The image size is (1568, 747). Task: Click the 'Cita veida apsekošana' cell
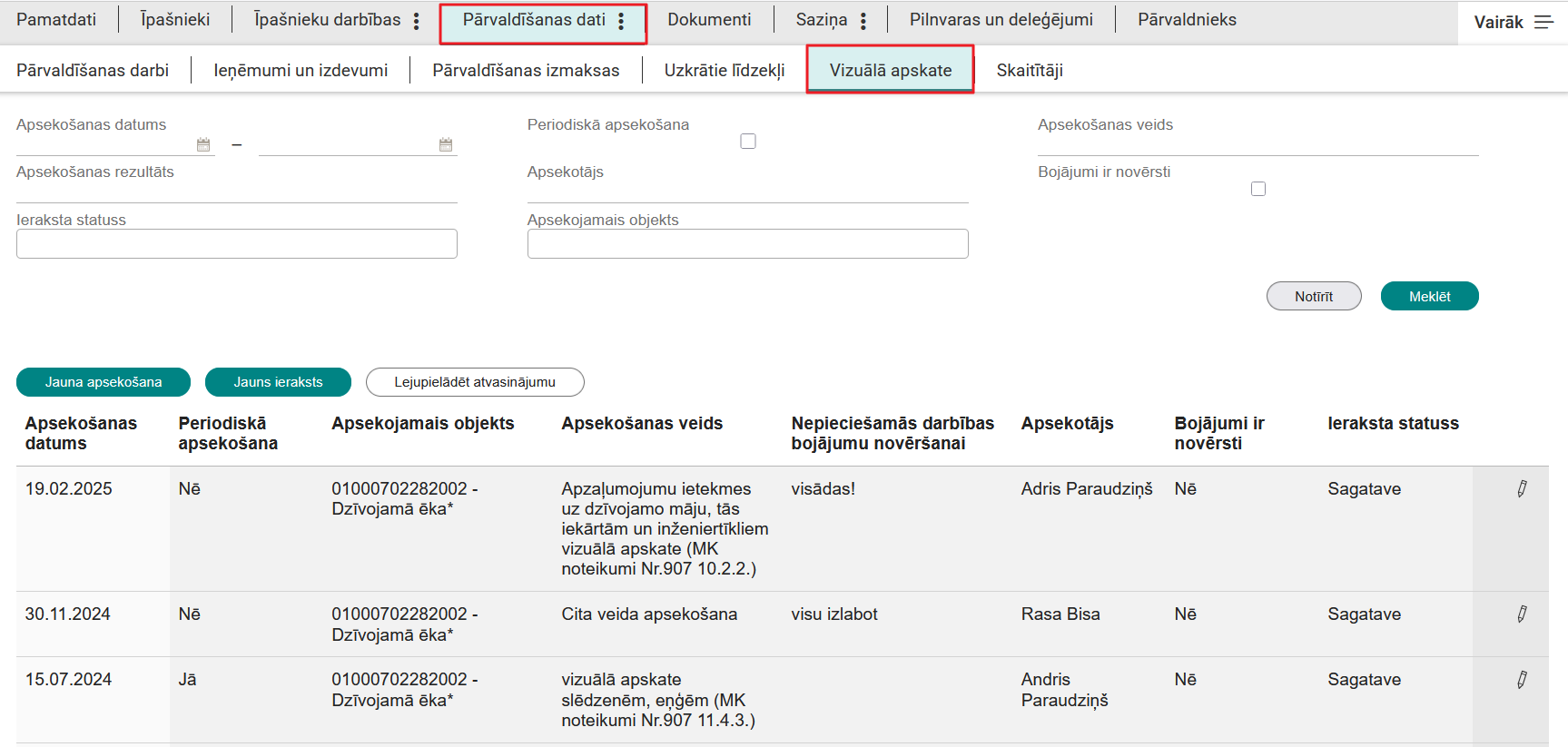(x=649, y=614)
